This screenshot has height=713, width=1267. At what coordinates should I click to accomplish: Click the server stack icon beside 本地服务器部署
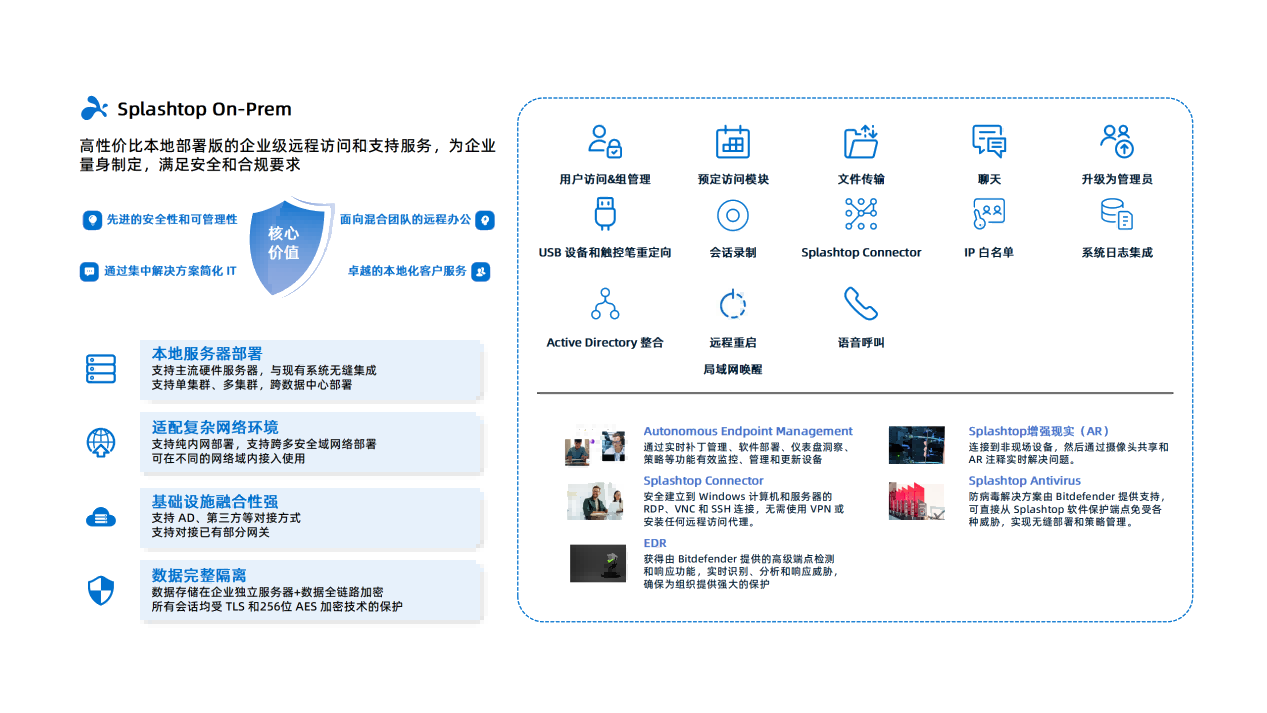pyautogui.click(x=101, y=369)
